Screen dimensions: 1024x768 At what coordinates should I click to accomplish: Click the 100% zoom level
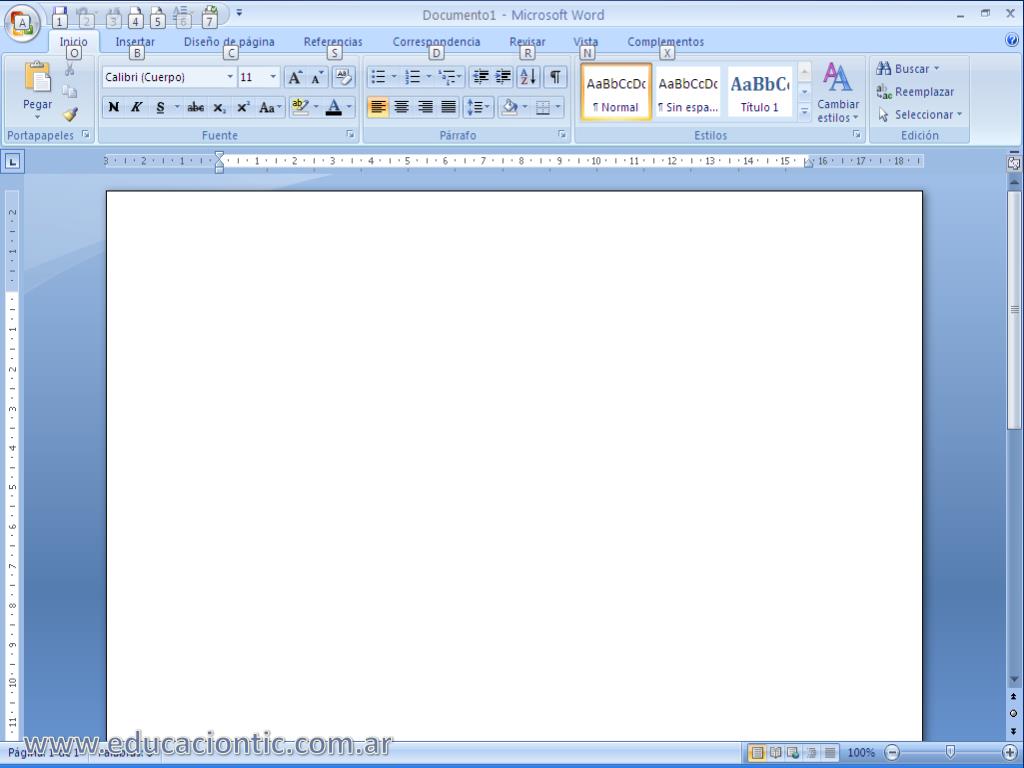(x=861, y=753)
